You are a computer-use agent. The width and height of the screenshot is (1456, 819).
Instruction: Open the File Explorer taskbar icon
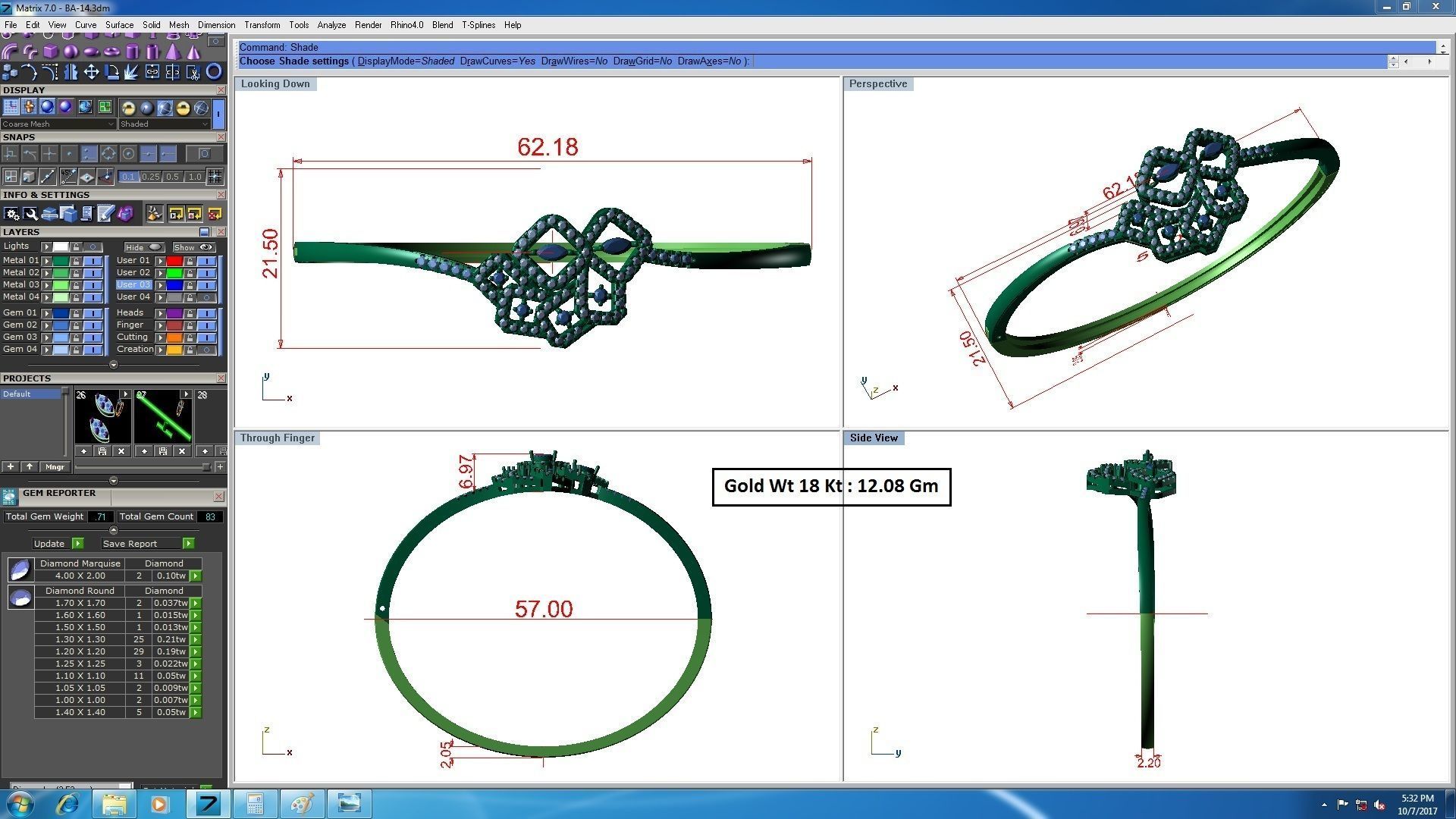pyautogui.click(x=114, y=803)
